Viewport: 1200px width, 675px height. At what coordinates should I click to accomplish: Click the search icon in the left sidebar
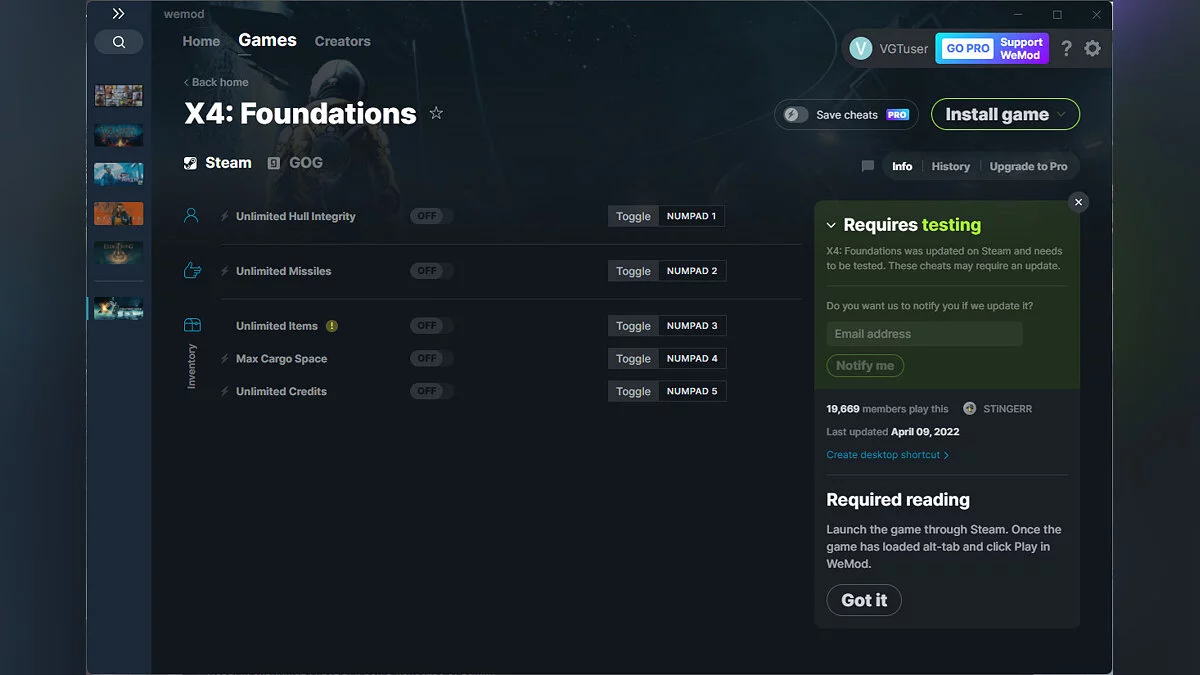pyautogui.click(x=118, y=41)
